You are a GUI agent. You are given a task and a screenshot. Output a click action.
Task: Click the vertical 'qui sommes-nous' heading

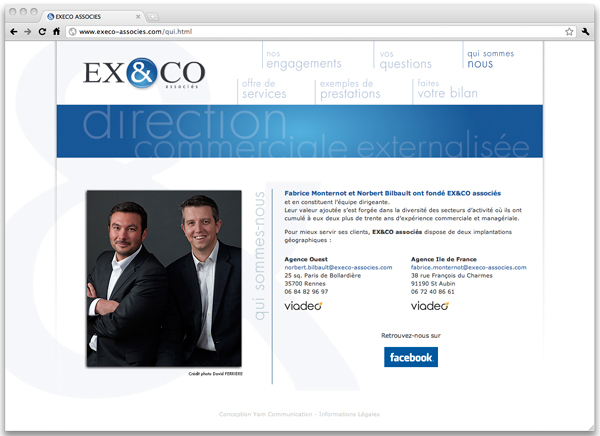coord(260,256)
